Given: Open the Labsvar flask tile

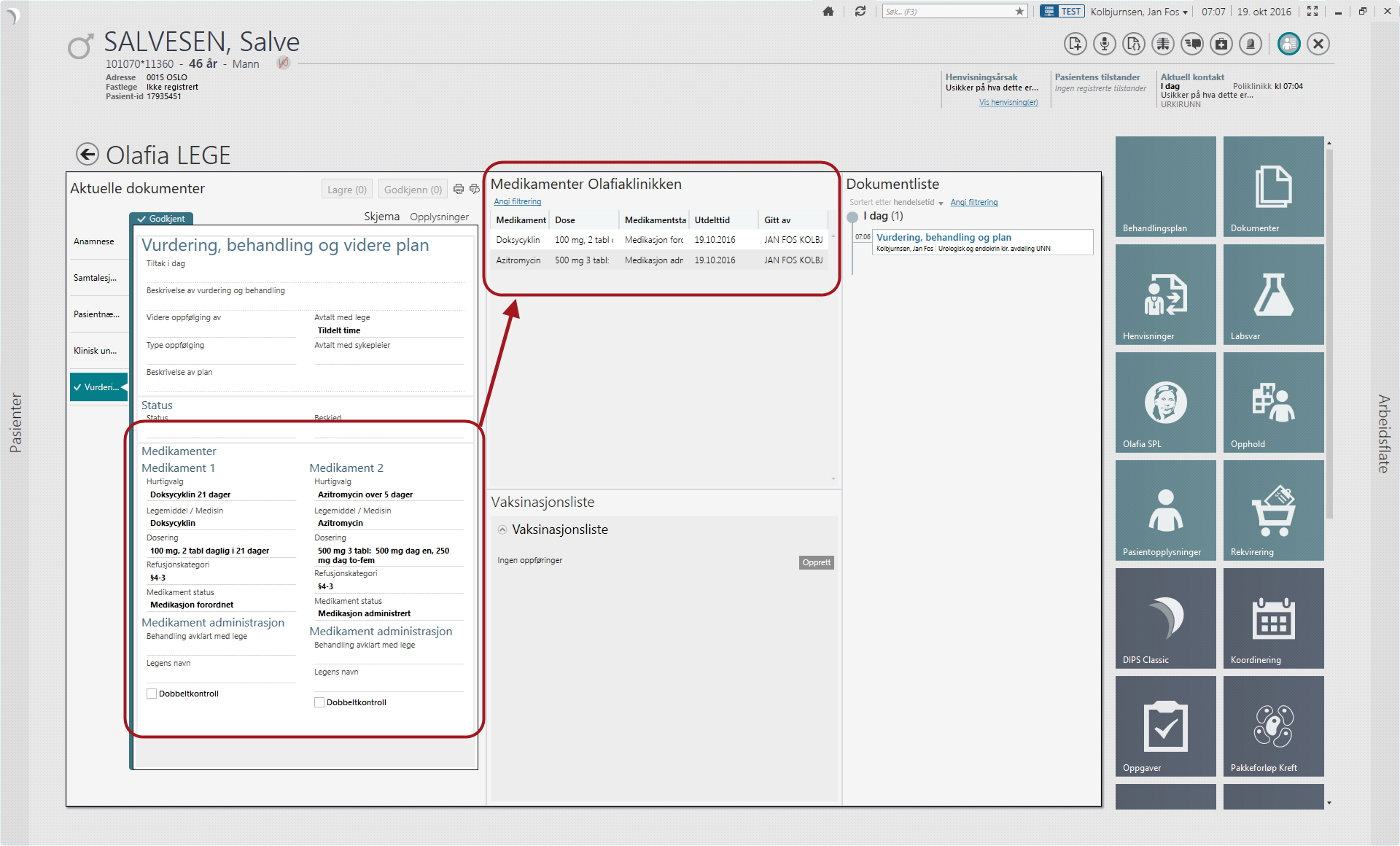Looking at the screenshot, I should click(x=1273, y=294).
